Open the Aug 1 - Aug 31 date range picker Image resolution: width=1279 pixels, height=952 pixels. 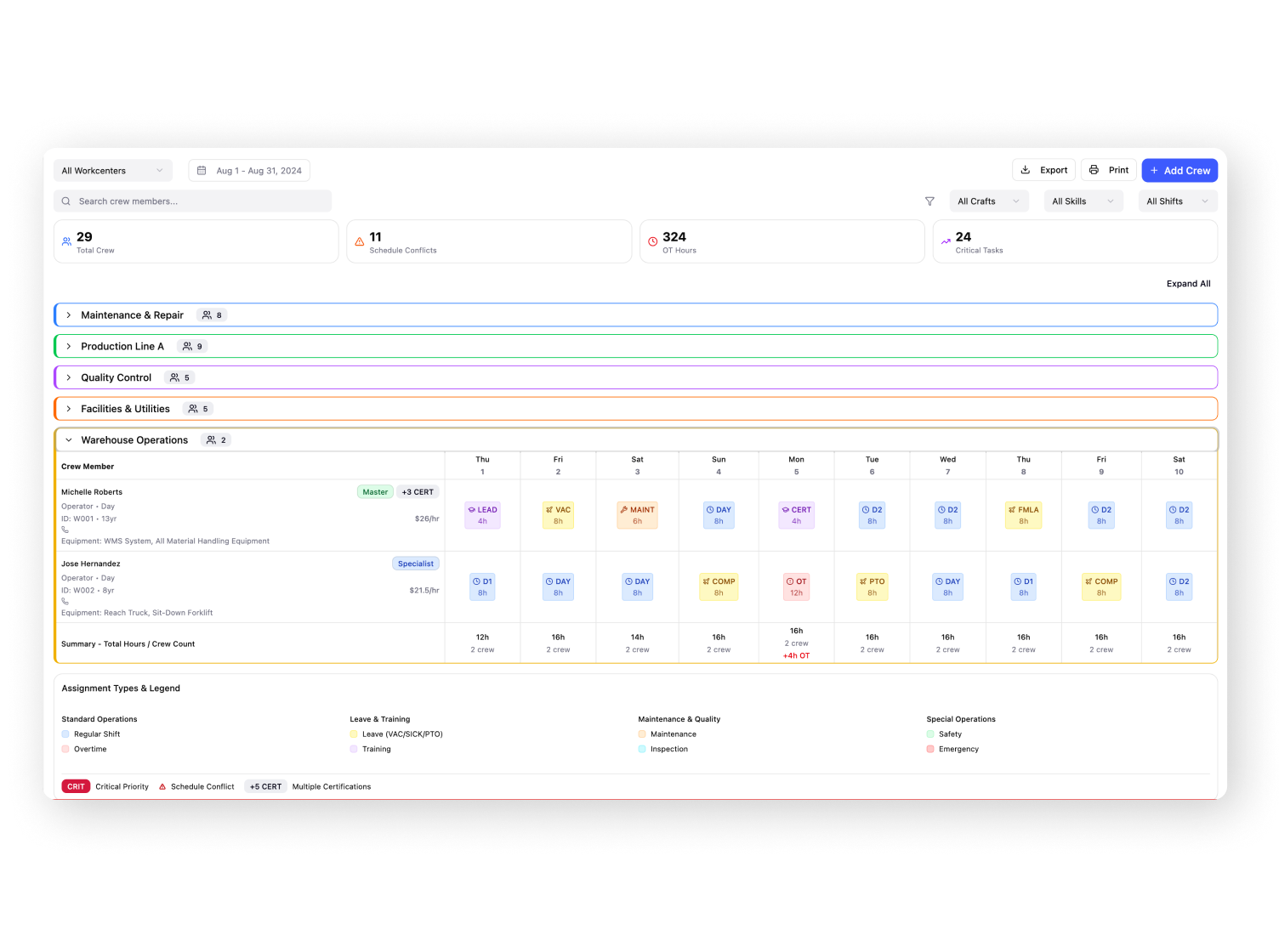[x=249, y=171]
